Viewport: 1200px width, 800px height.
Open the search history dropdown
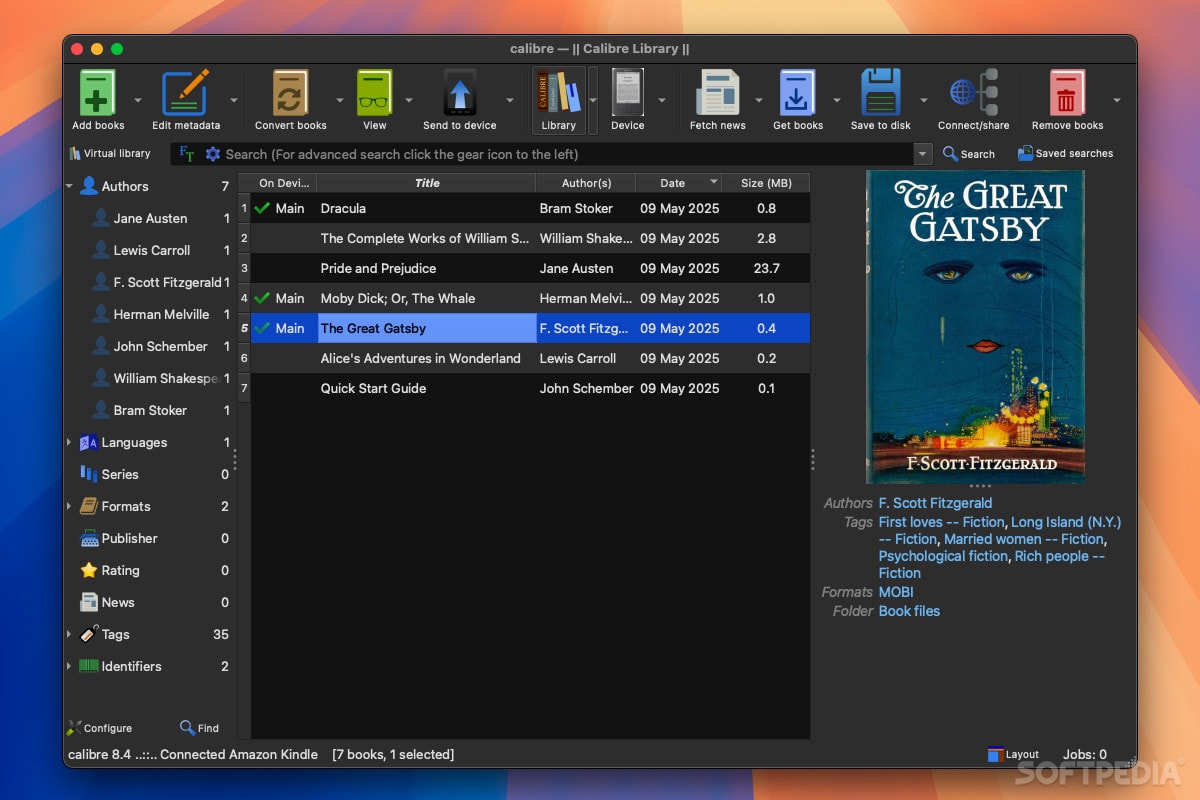click(923, 154)
